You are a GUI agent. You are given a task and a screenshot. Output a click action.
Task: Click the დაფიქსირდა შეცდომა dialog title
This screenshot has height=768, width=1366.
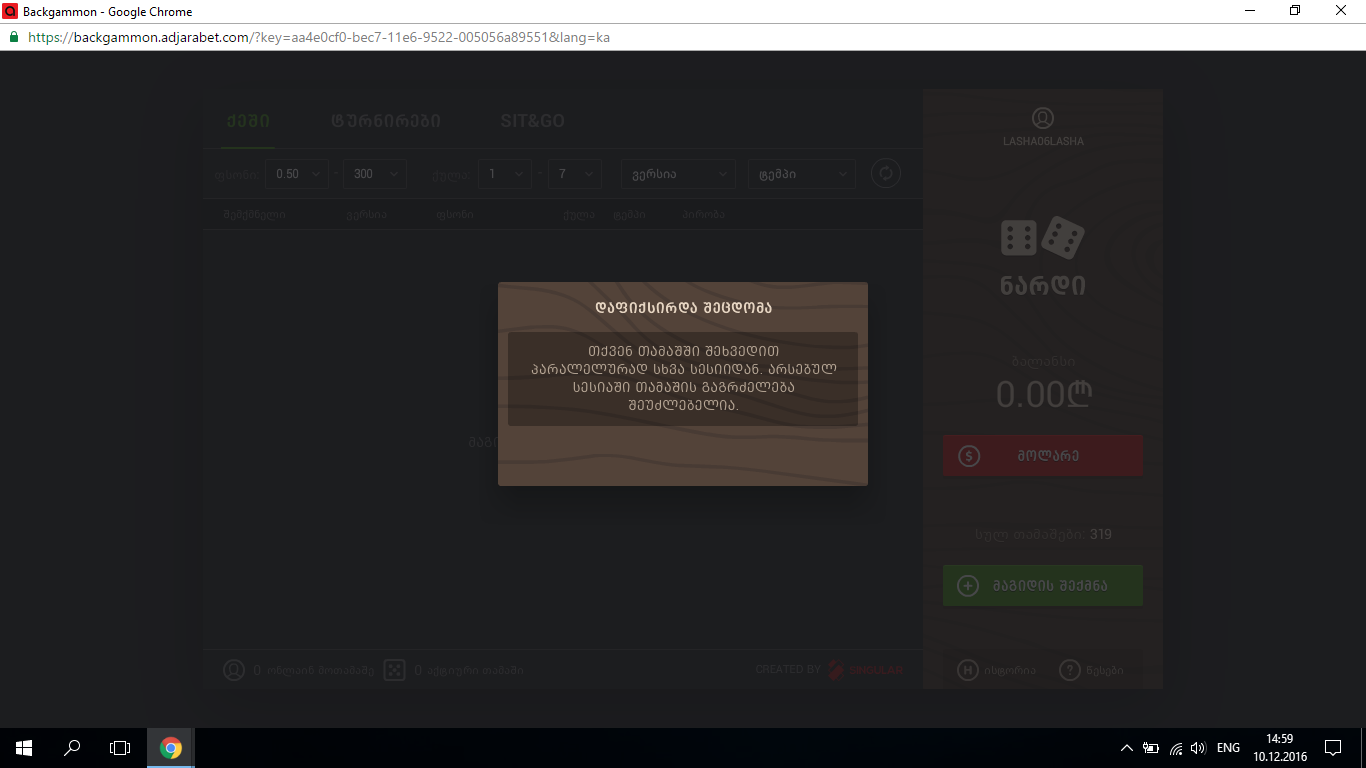[x=683, y=308]
